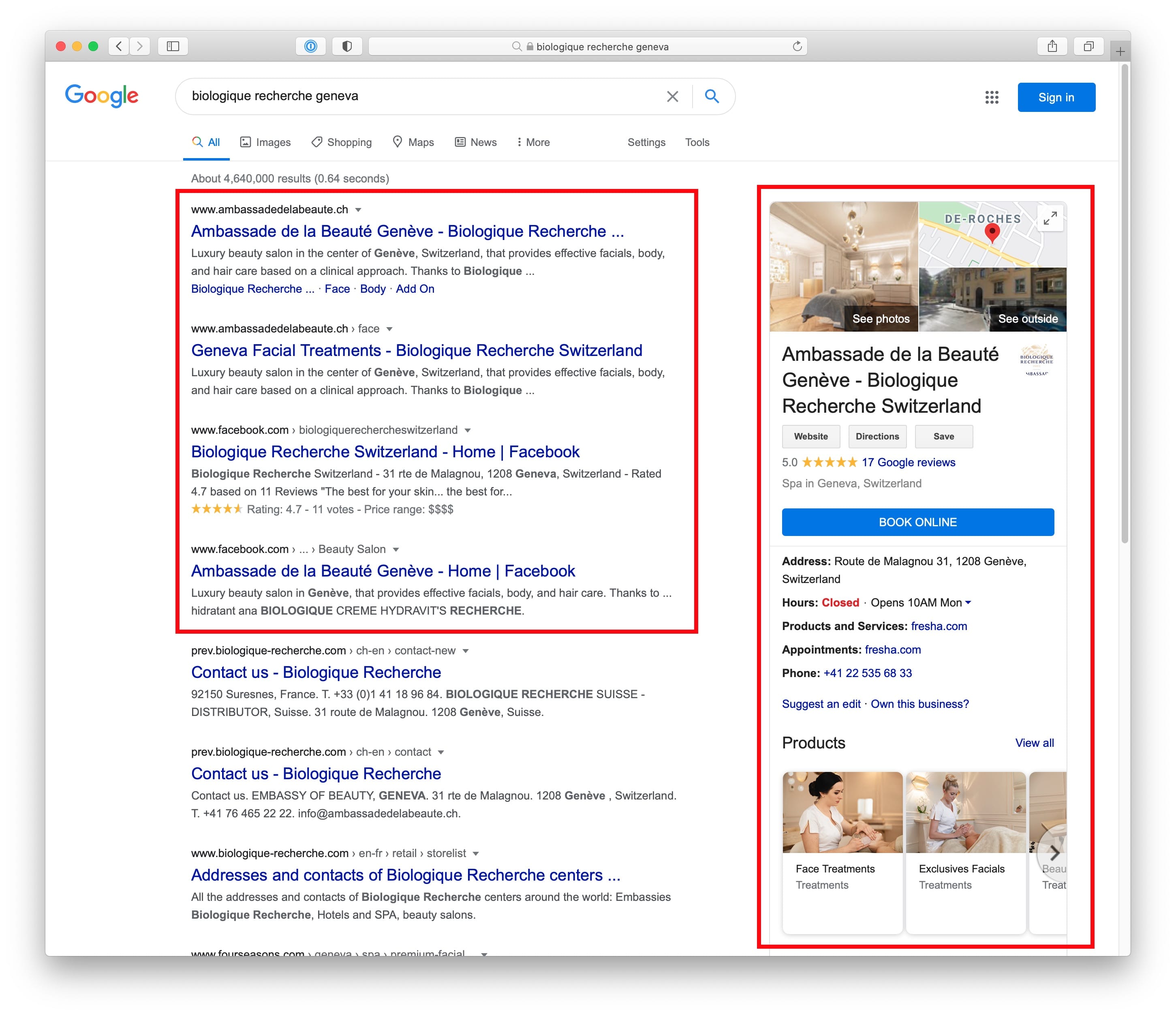Show all tabs overview icon

tap(1088, 46)
